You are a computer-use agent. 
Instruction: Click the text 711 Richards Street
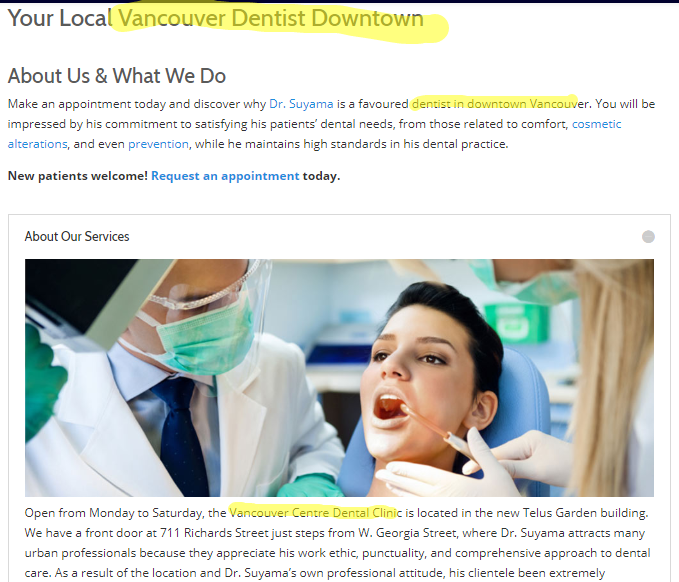pyautogui.click(x=214, y=533)
